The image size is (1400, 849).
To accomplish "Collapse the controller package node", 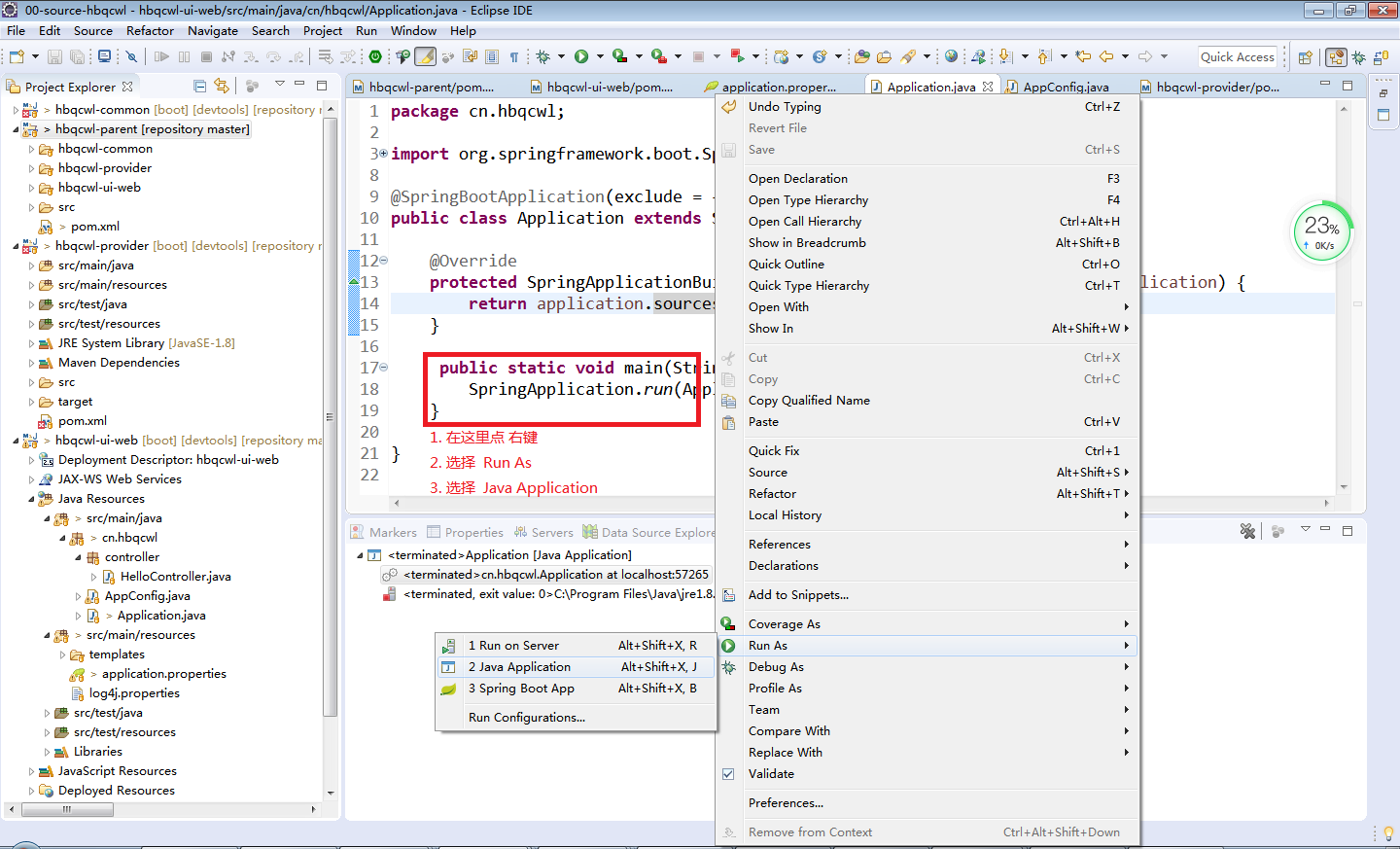I will coord(78,557).
